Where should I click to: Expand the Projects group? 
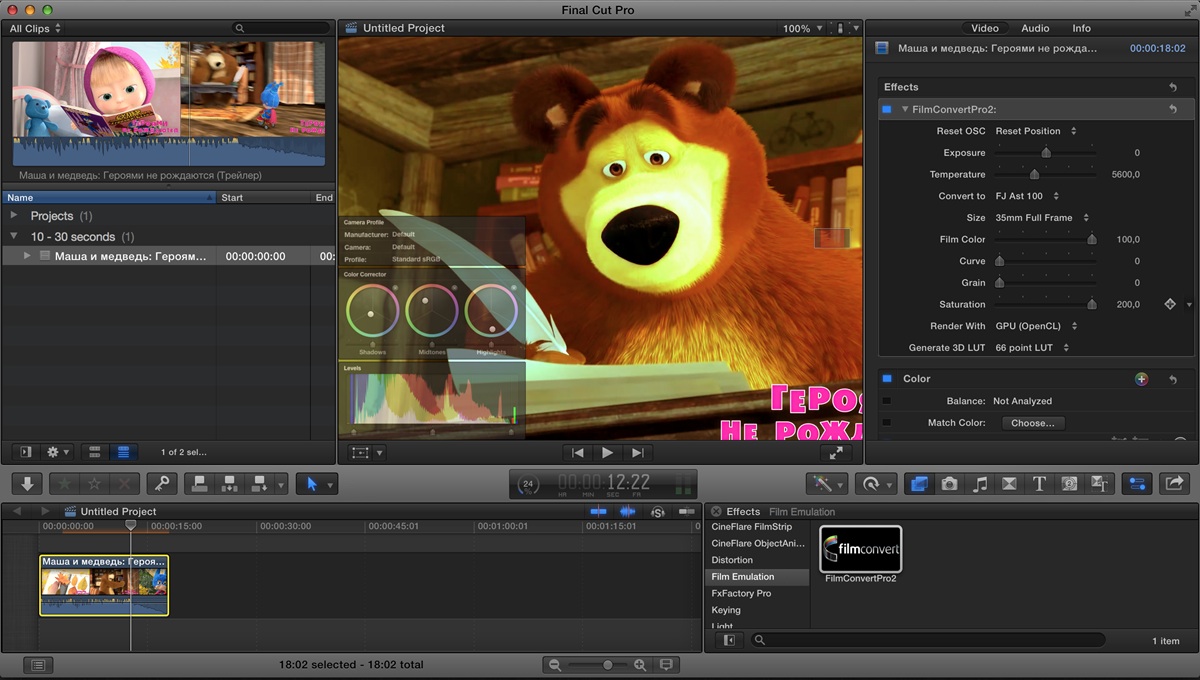[x=14, y=215]
